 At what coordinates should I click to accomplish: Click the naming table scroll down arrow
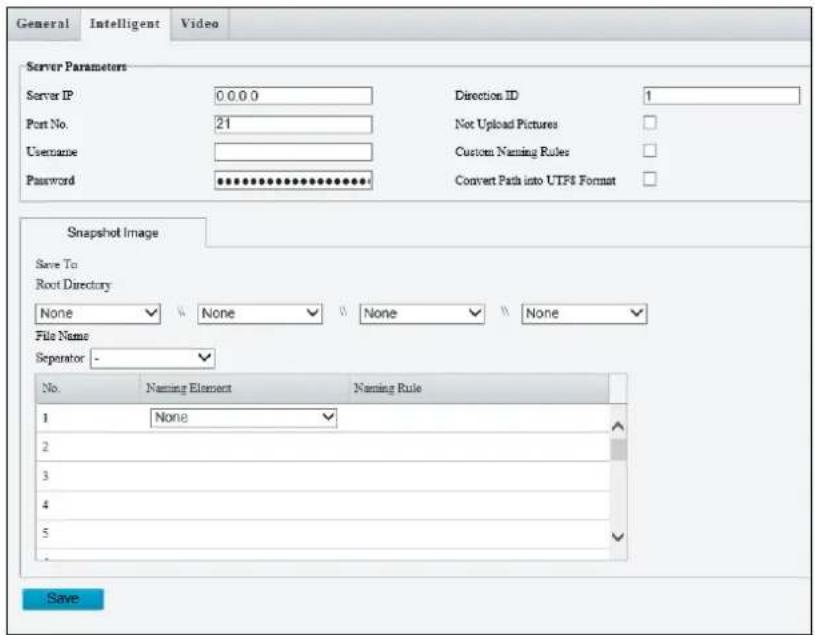[618, 536]
